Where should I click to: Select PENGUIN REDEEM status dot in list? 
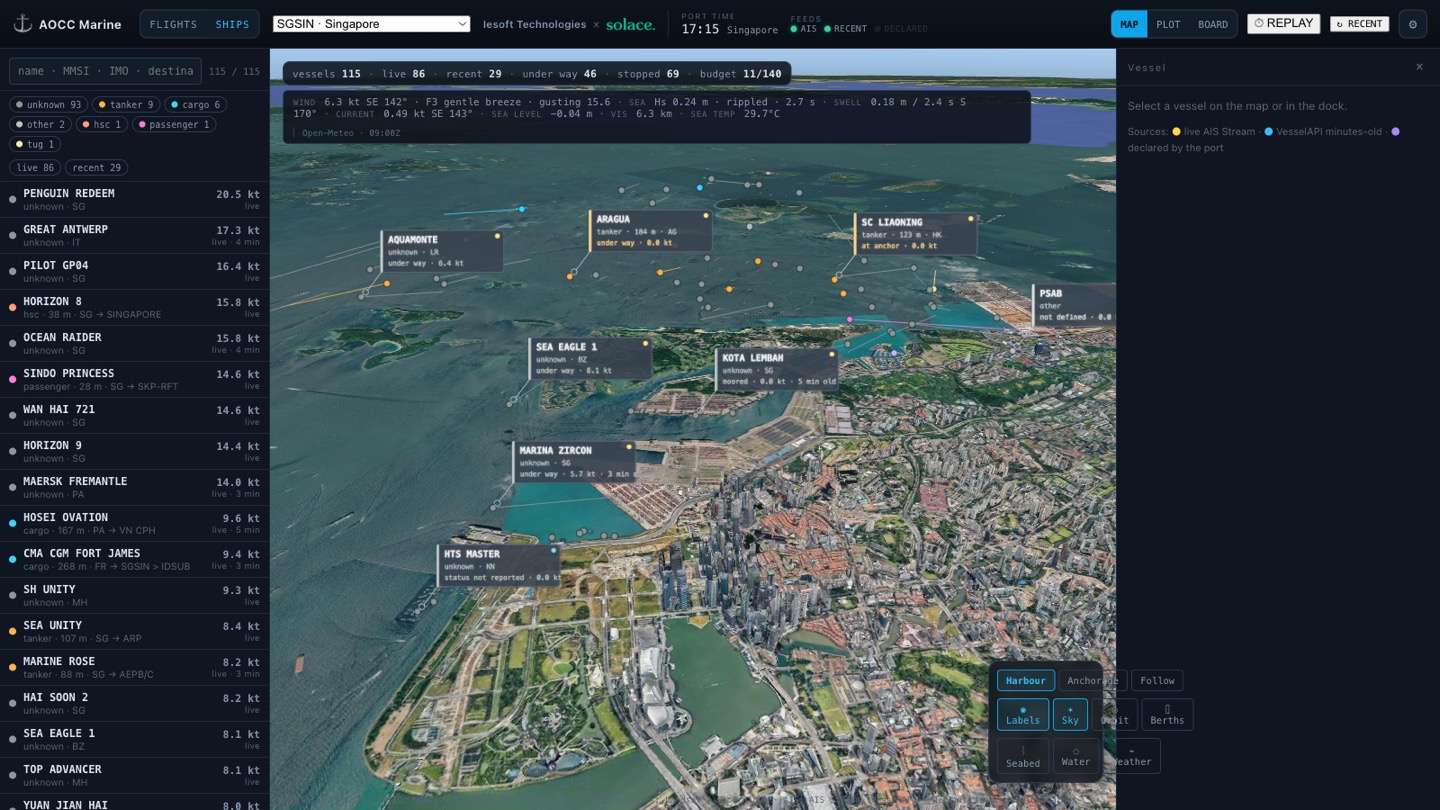click(x=12, y=200)
